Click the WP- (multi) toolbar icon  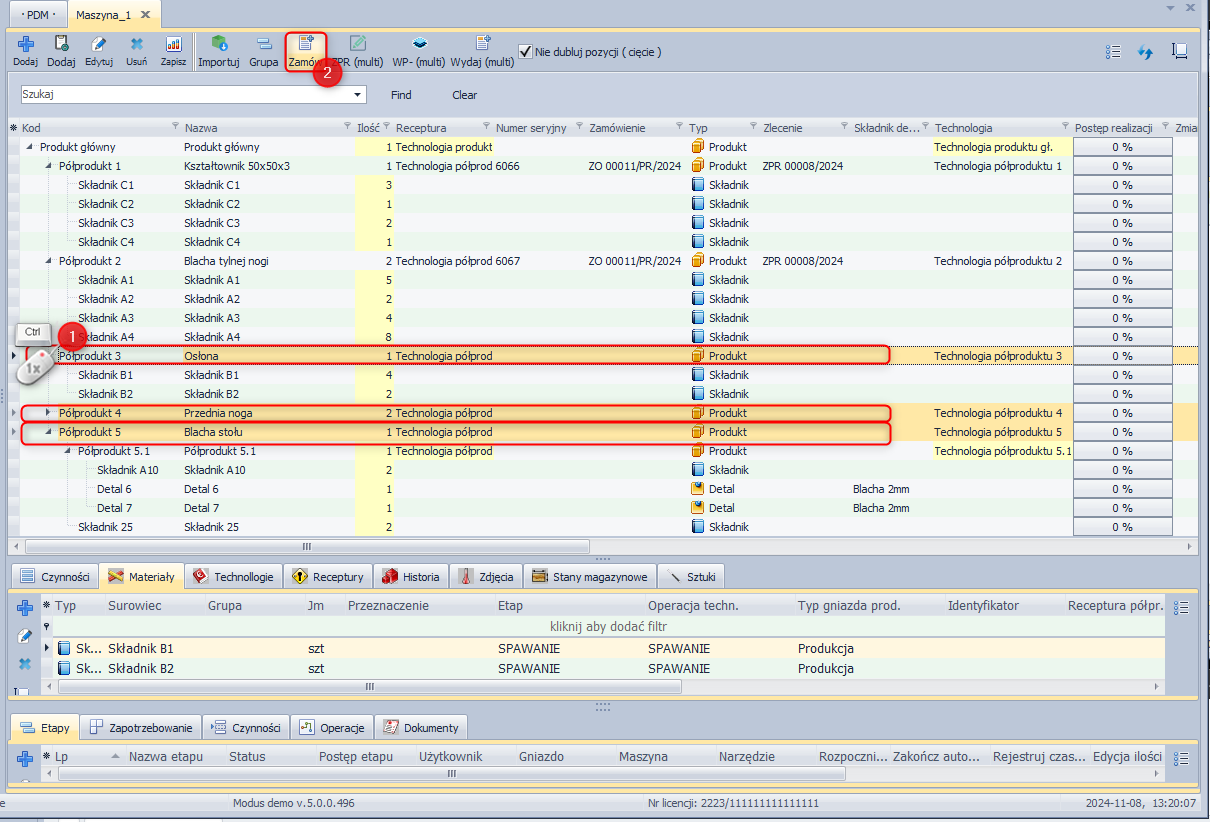click(x=419, y=44)
